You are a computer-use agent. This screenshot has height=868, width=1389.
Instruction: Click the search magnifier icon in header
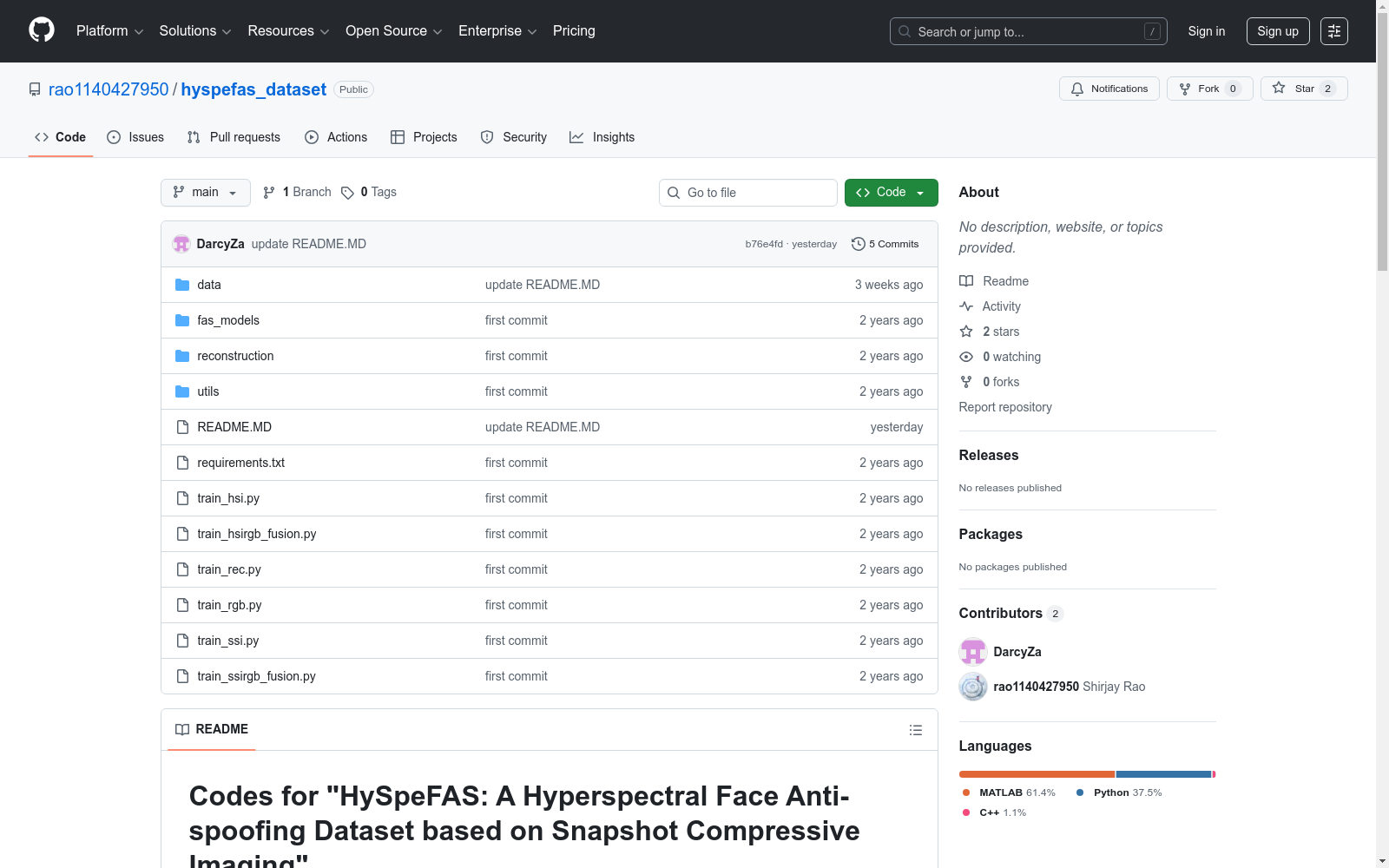(x=905, y=31)
